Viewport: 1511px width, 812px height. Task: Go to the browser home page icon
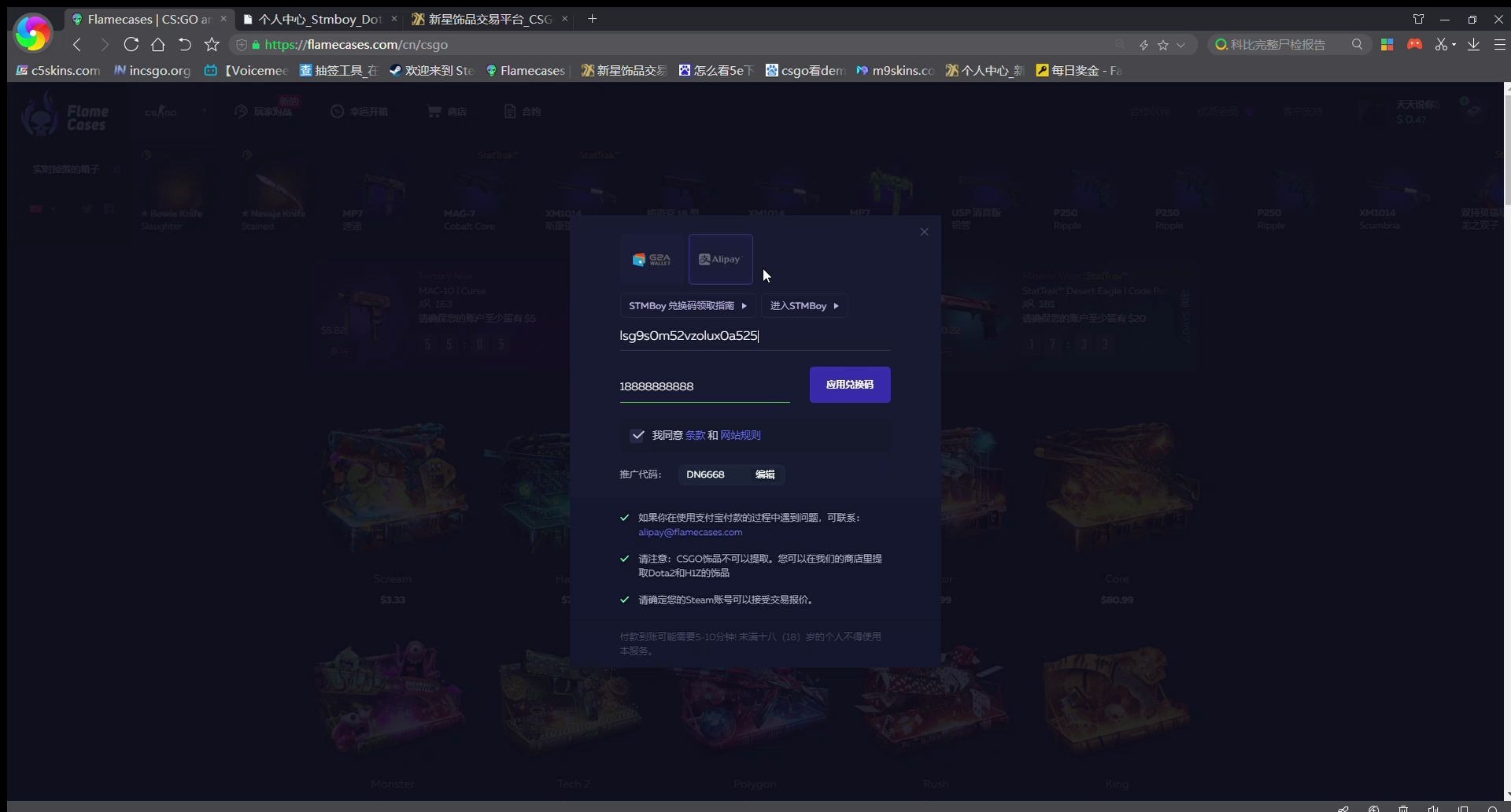pyautogui.click(x=158, y=45)
